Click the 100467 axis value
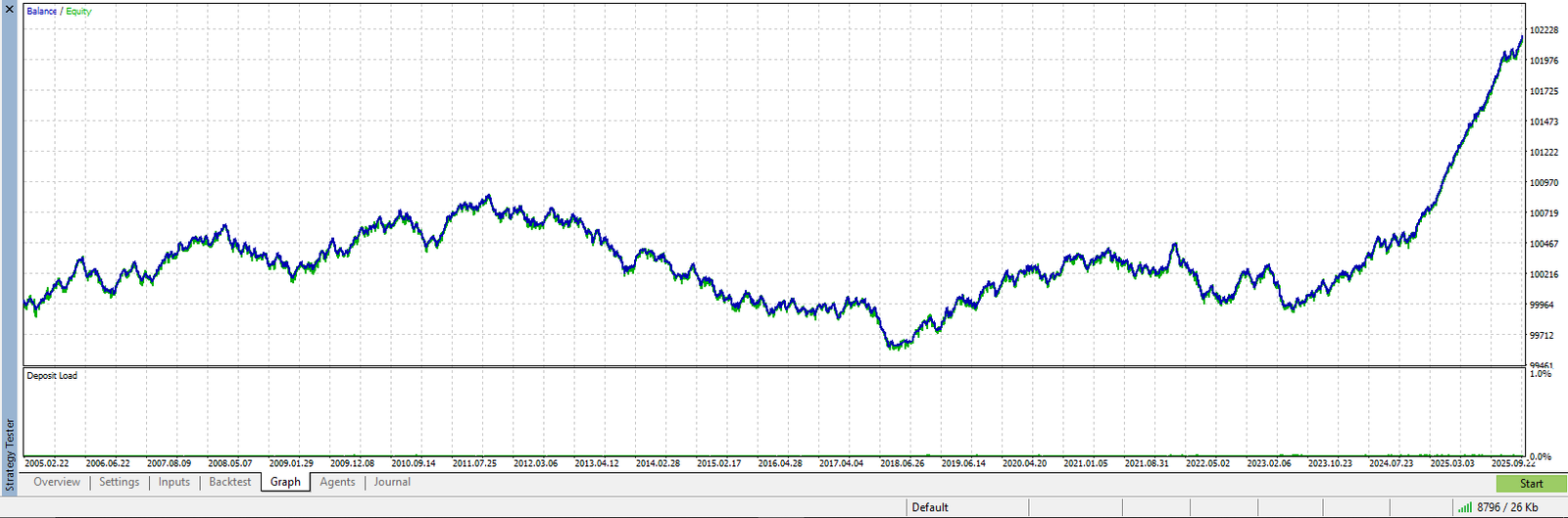Screen dimensions: 1568x518 tap(1544, 244)
